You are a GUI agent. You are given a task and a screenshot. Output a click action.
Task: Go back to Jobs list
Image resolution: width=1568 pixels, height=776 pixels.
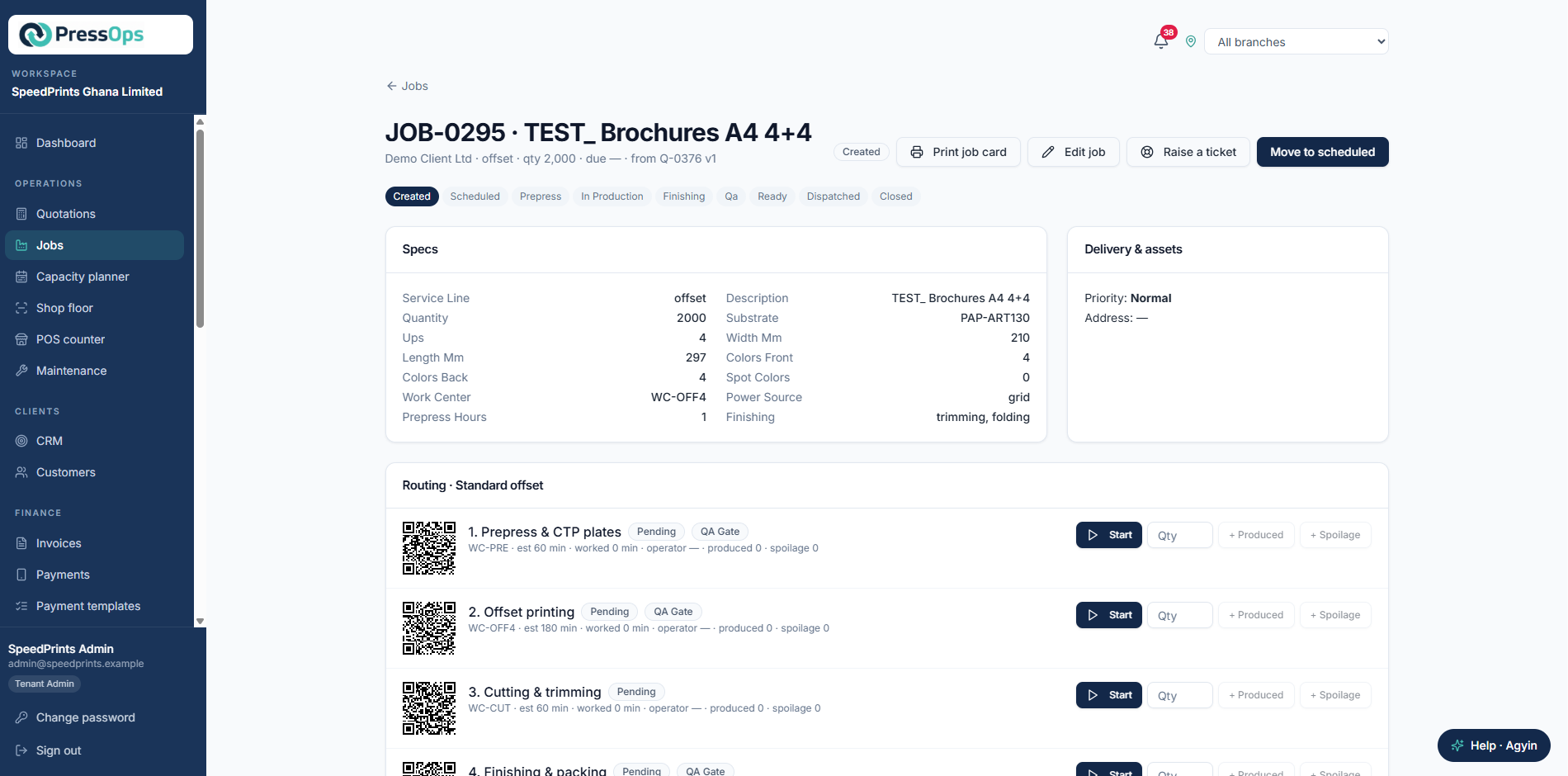(x=407, y=86)
